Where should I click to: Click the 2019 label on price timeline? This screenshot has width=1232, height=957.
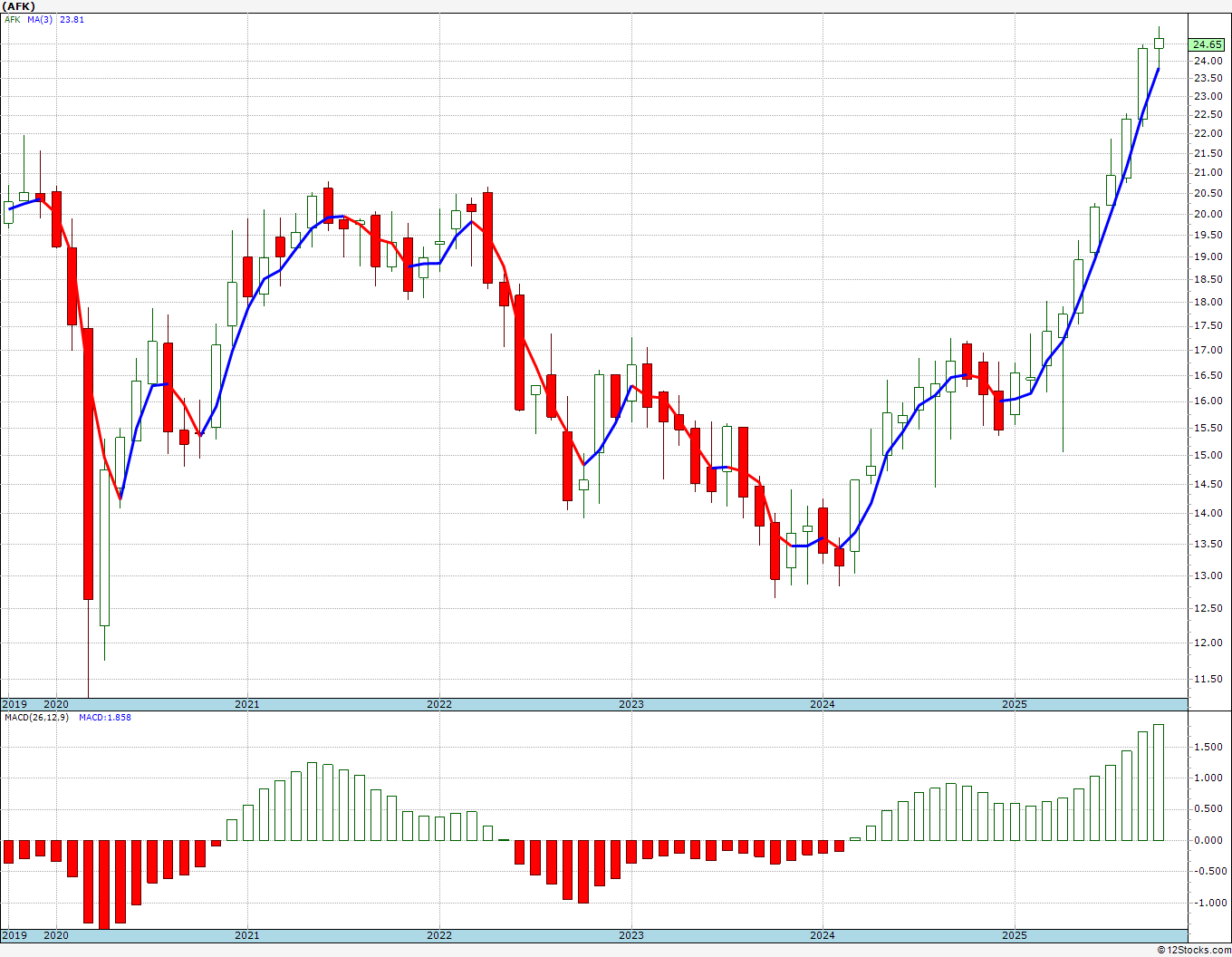click(x=14, y=704)
